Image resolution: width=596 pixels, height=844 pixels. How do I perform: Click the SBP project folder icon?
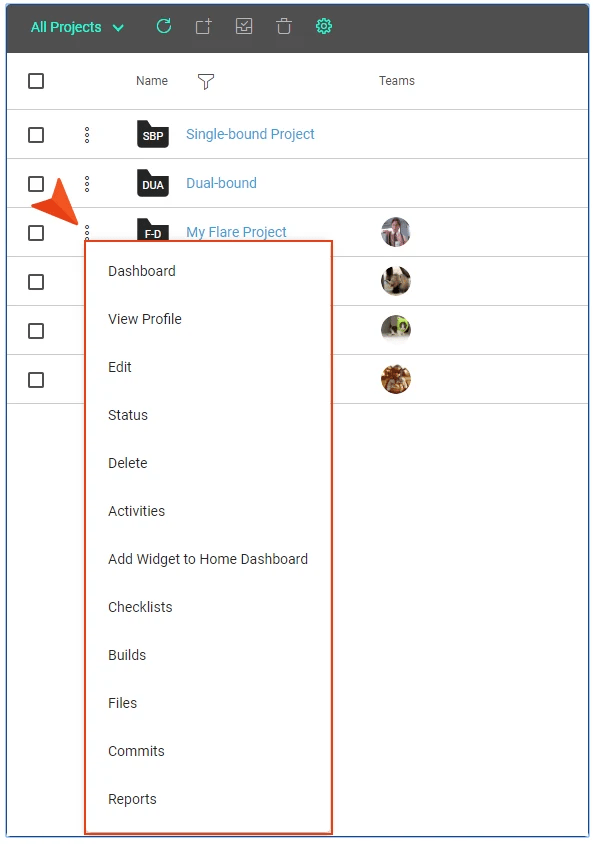(153, 134)
